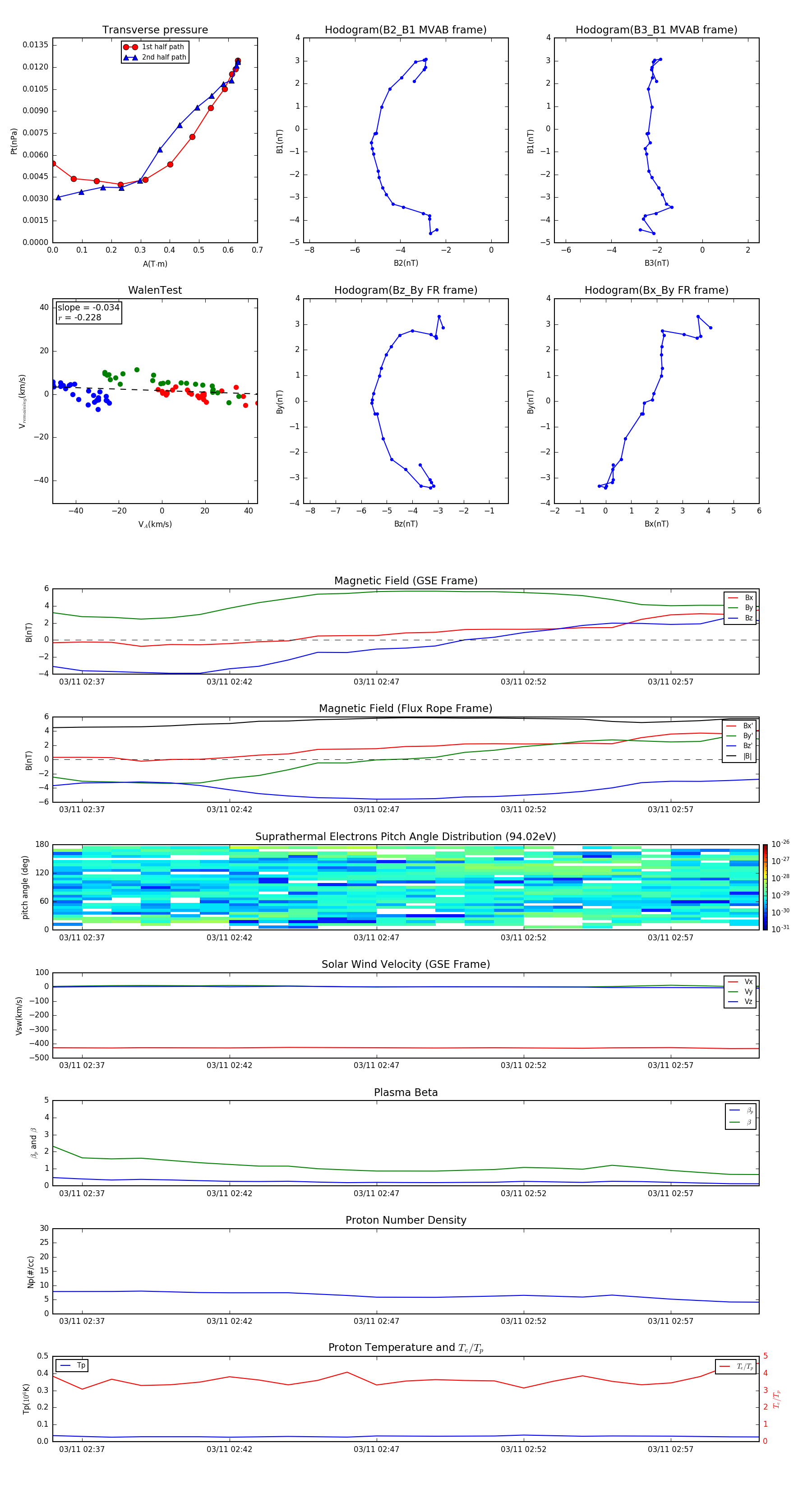Click the 'B2(nT)' x-axis label
812x1489 pixels.
tap(406, 263)
